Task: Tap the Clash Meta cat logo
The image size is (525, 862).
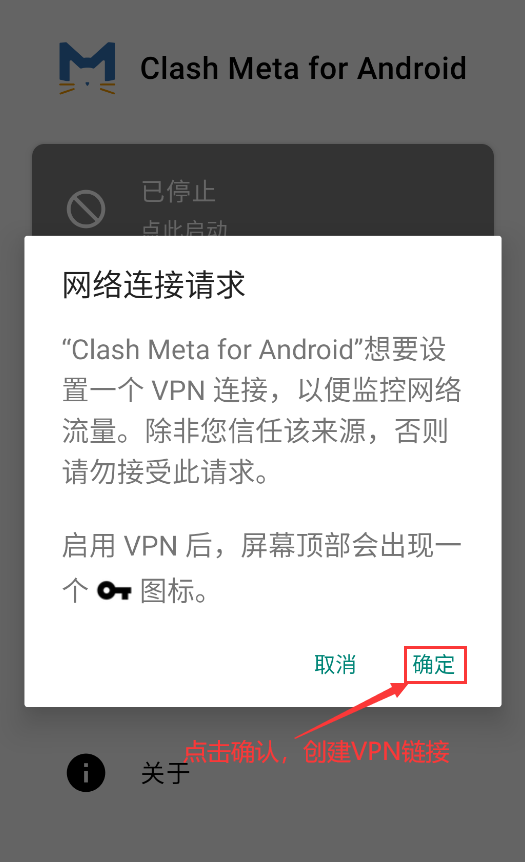Action: [87, 68]
